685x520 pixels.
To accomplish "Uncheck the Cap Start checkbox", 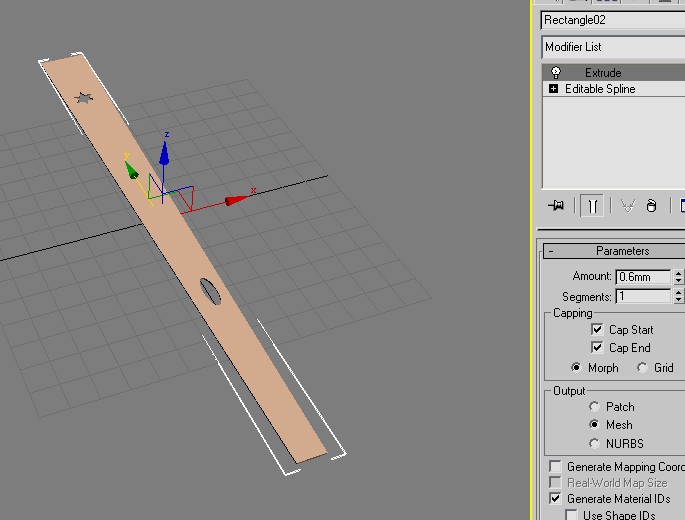I will [597, 329].
